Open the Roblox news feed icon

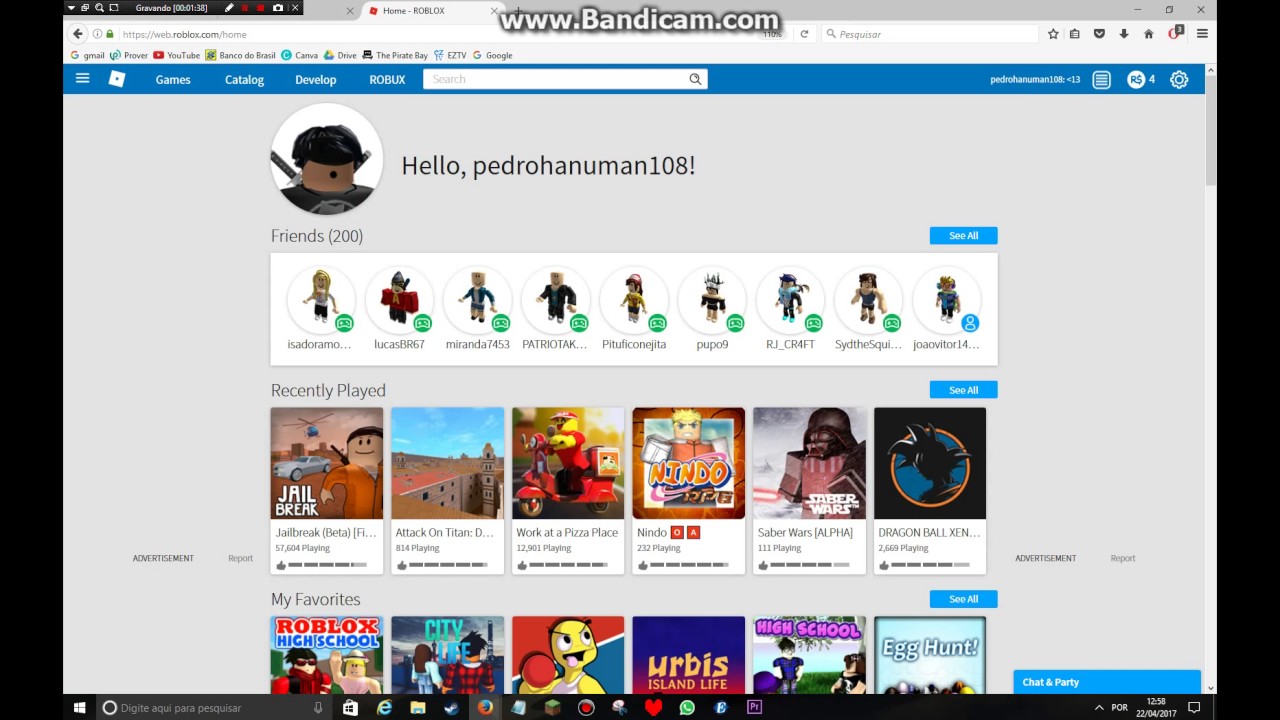point(1101,79)
